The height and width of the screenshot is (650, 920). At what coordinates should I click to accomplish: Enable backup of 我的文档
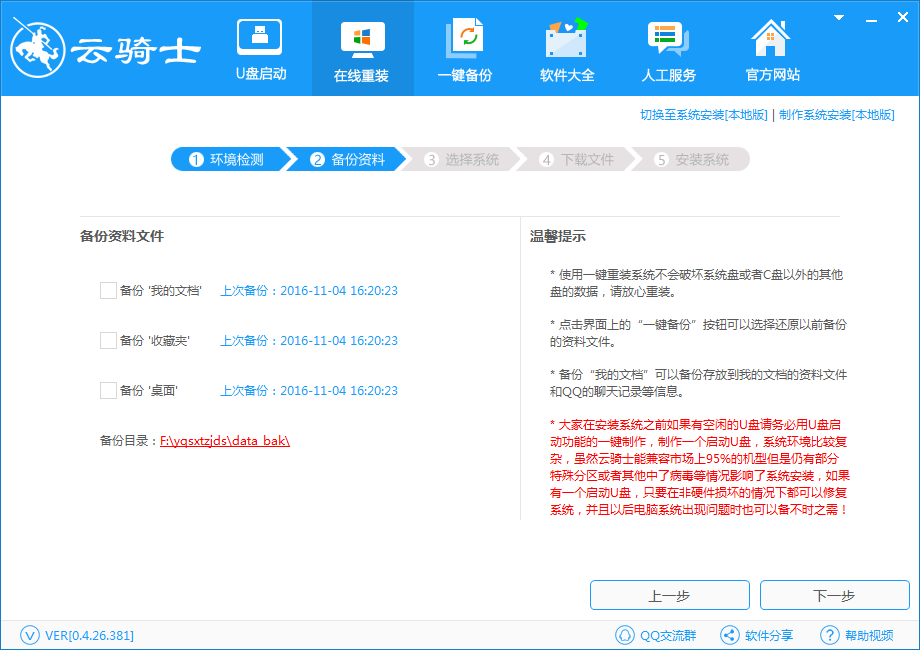point(108,290)
